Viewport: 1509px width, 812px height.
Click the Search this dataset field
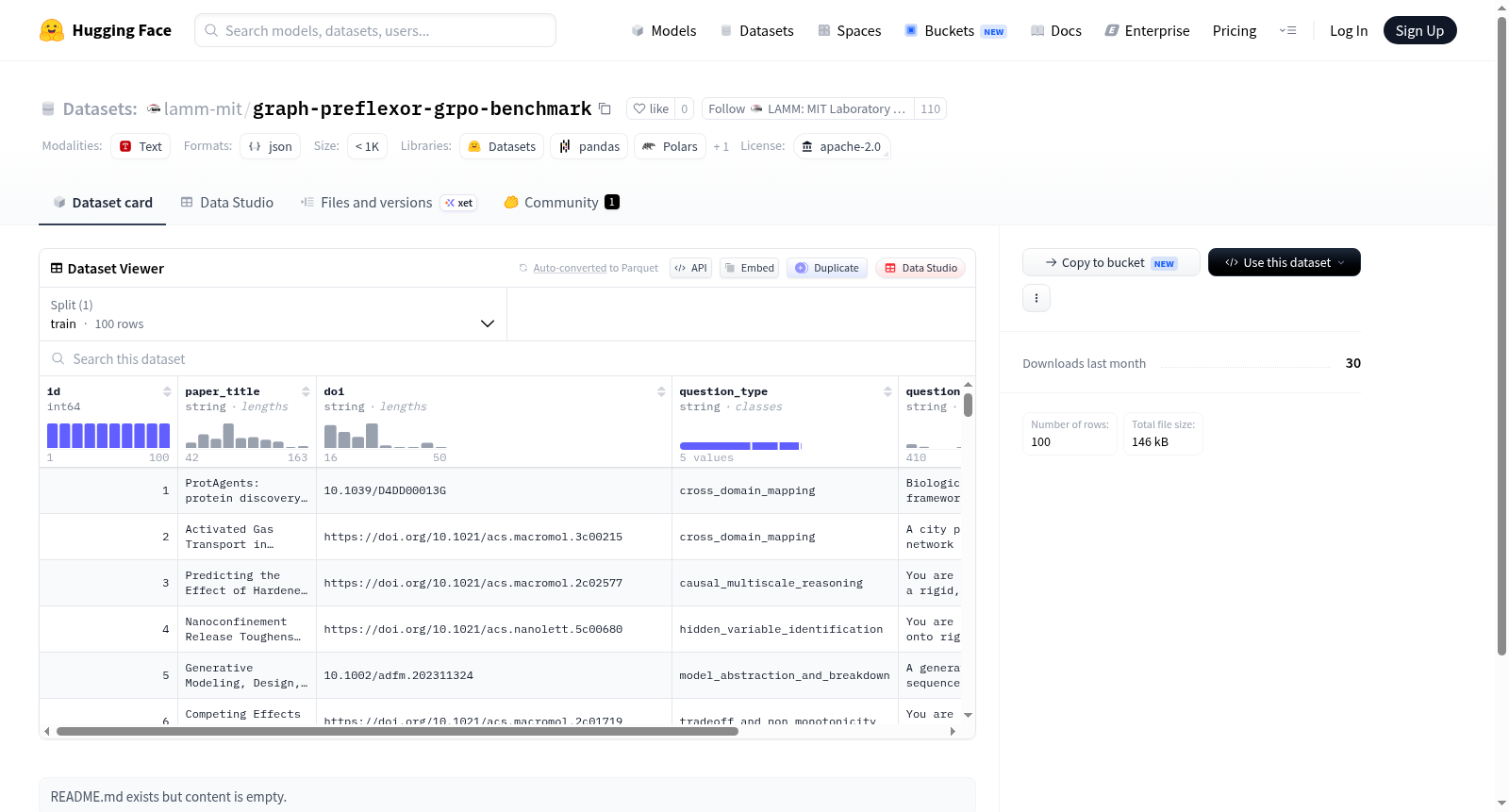pyautogui.click(x=507, y=358)
